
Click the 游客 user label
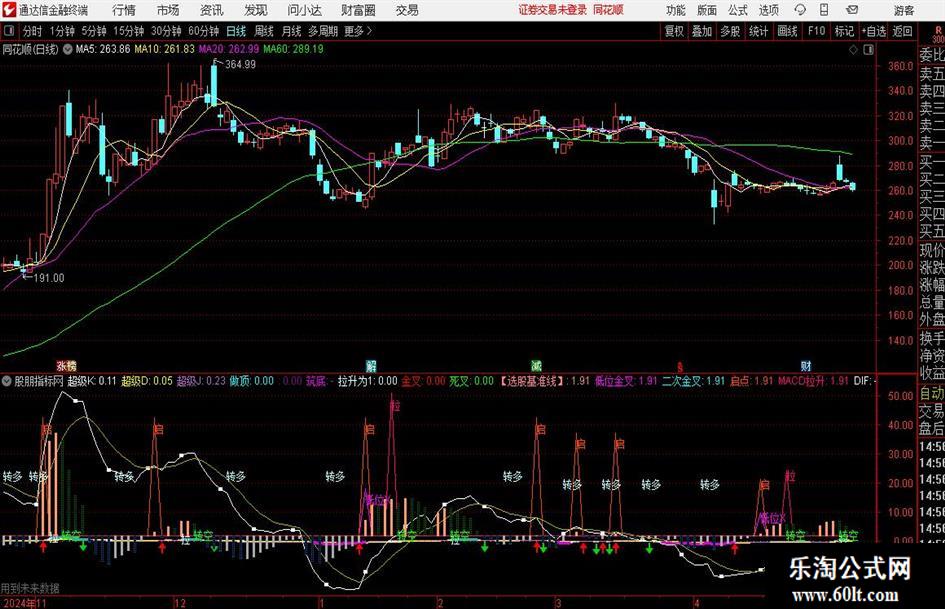click(904, 10)
